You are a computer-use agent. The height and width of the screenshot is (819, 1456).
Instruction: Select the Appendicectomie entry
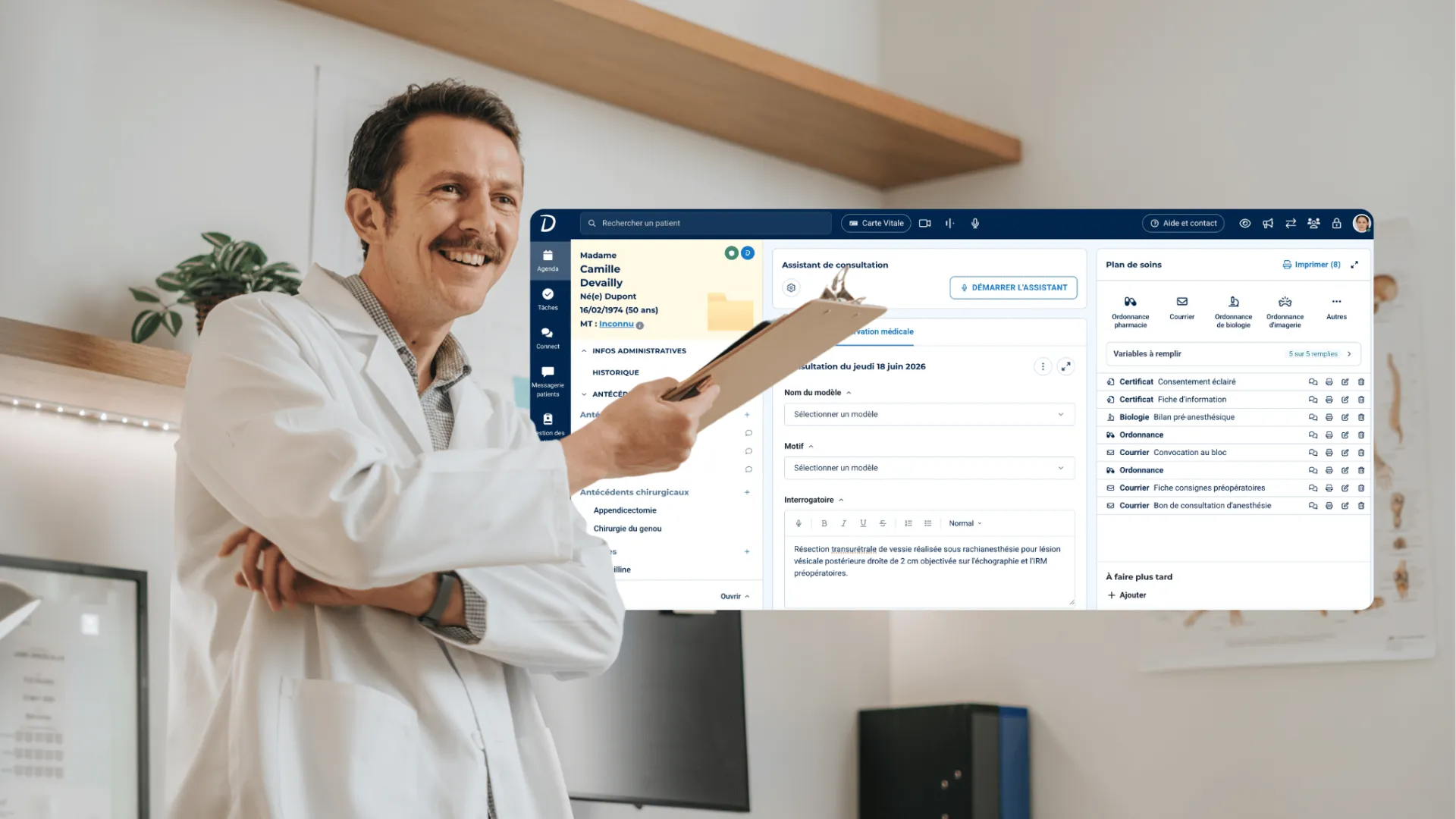[625, 510]
